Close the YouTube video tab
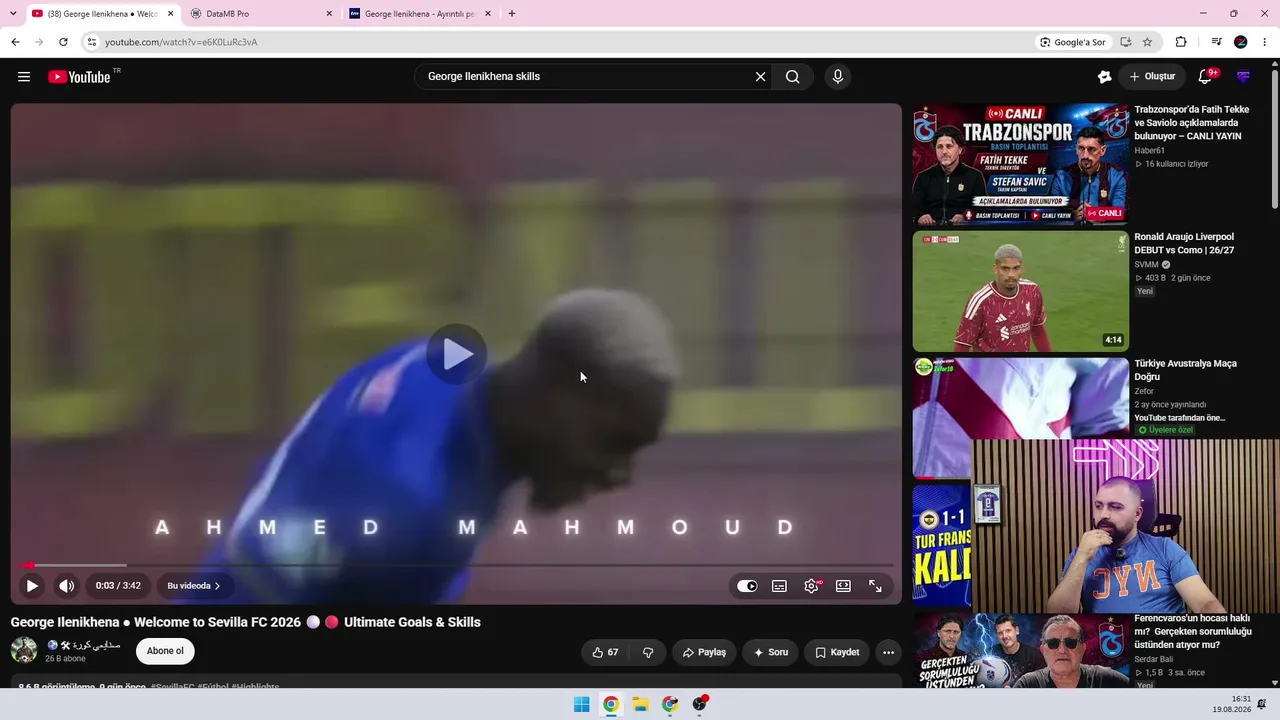This screenshot has height=720, width=1280. click(x=170, y=14)
